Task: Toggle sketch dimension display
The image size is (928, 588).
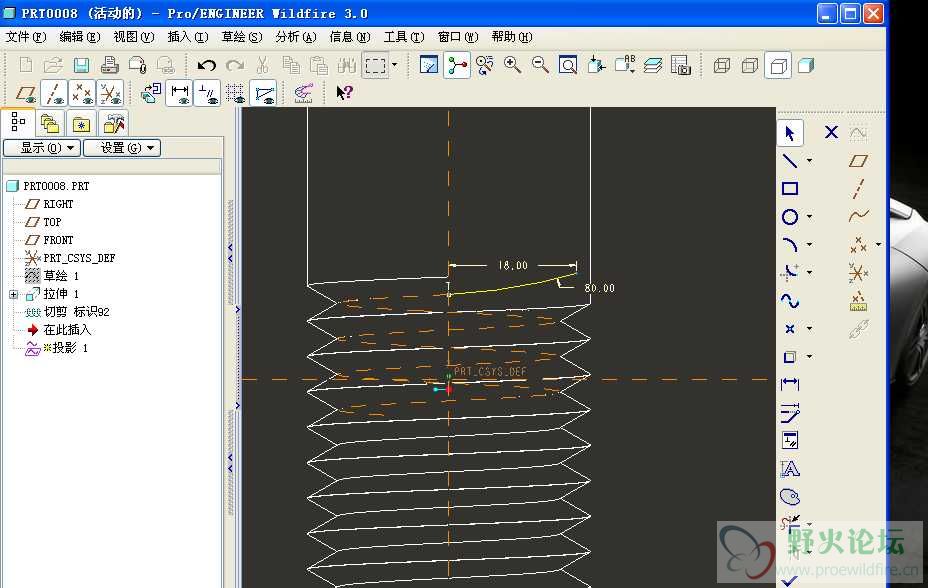Action: coord(179,93)
